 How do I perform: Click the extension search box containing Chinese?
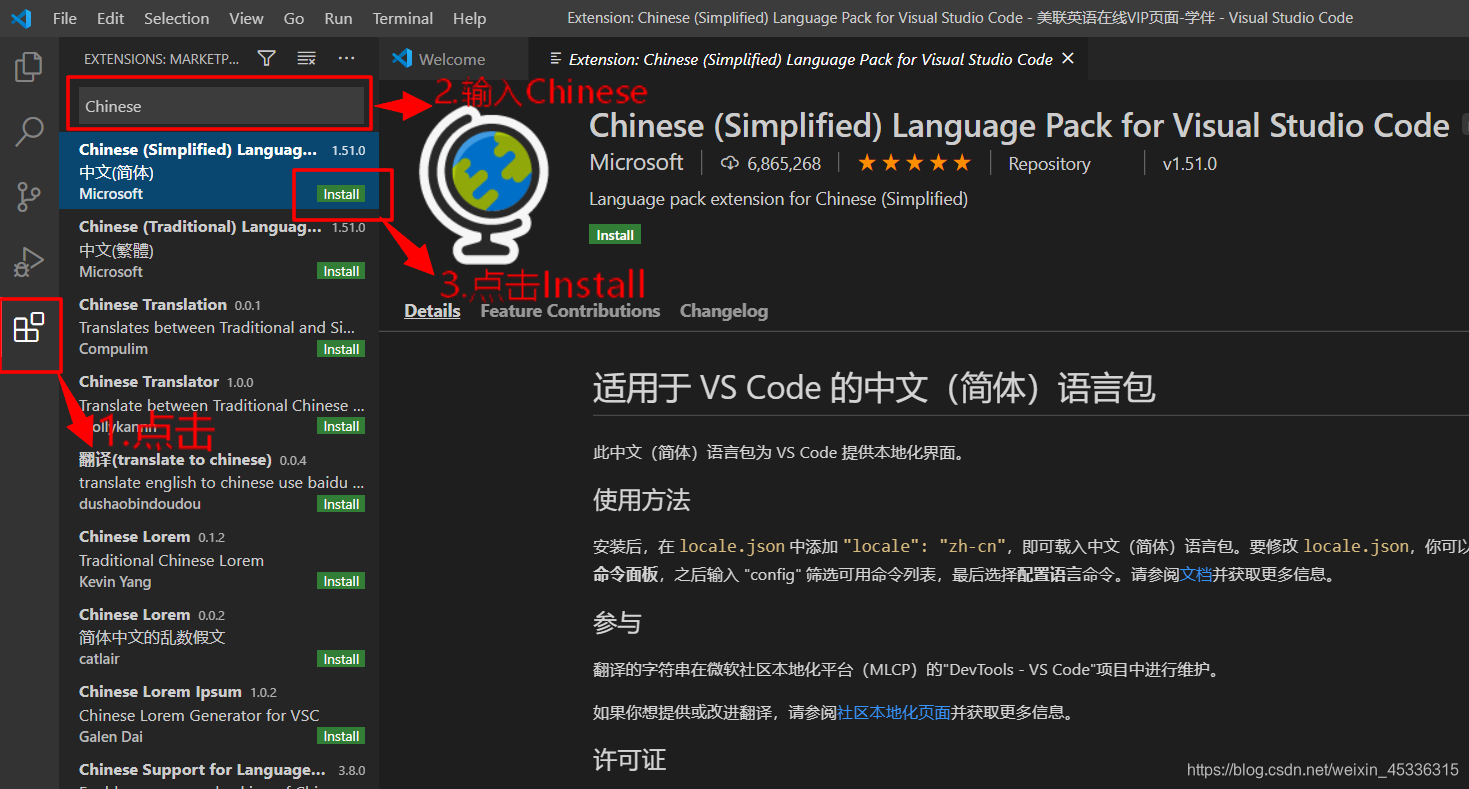(221, 106)
